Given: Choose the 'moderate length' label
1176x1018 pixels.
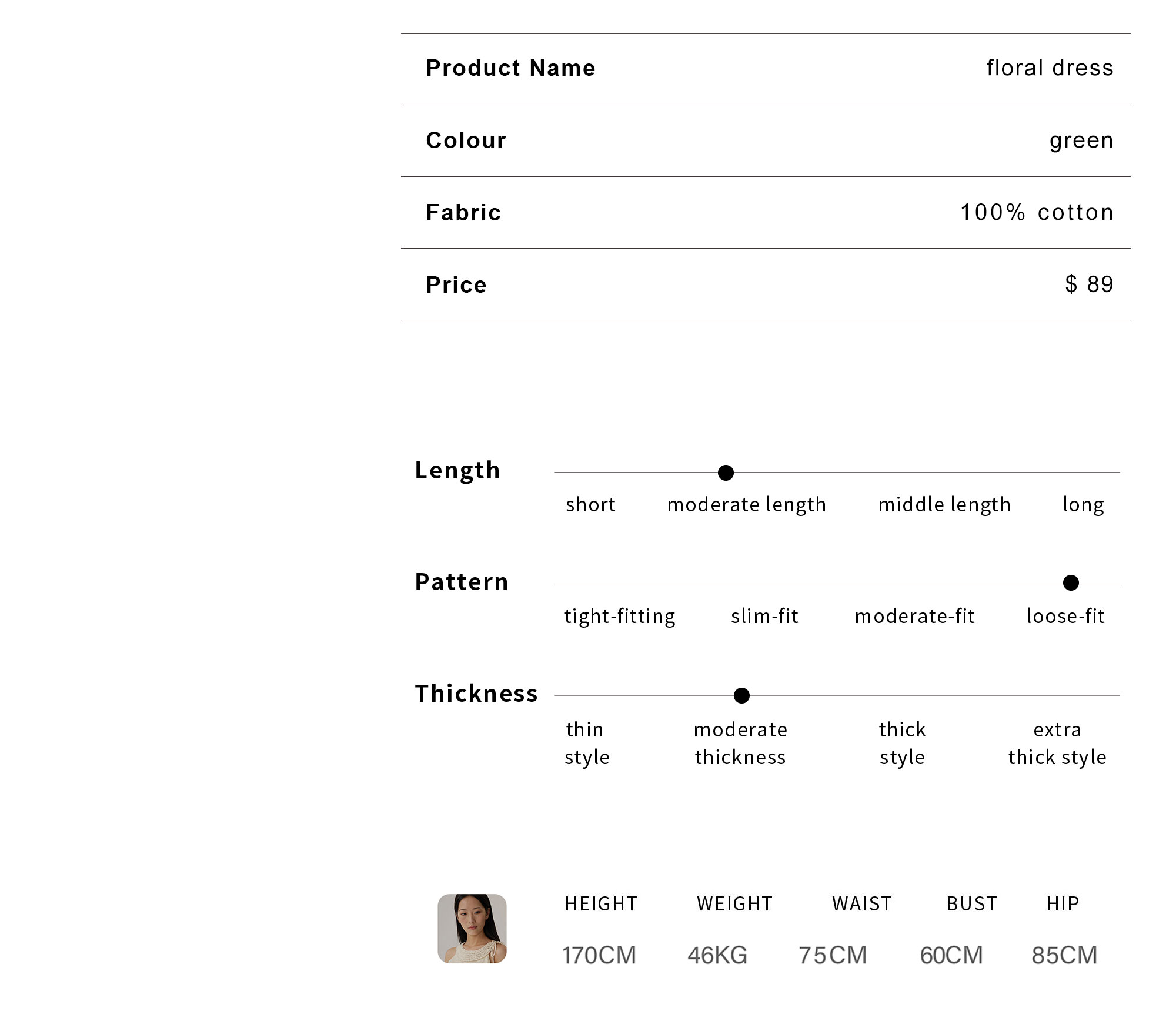Looking at the screenshot, I should 747,505.
